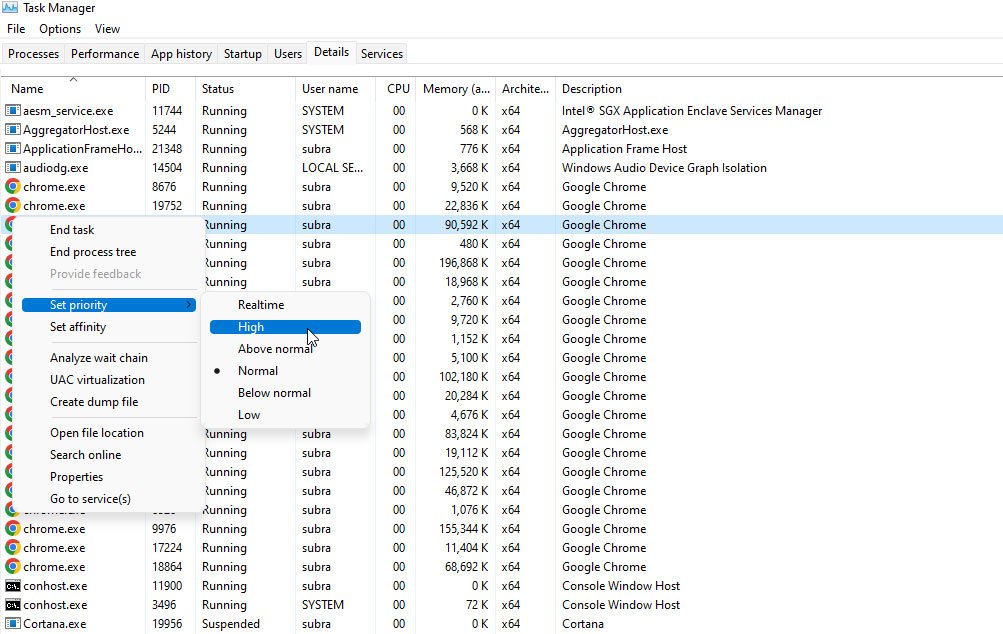Image resolution: width=1003 pixels, height=634 pixels.
Task: Select Low priority option
Action: (x=249, y=415)
